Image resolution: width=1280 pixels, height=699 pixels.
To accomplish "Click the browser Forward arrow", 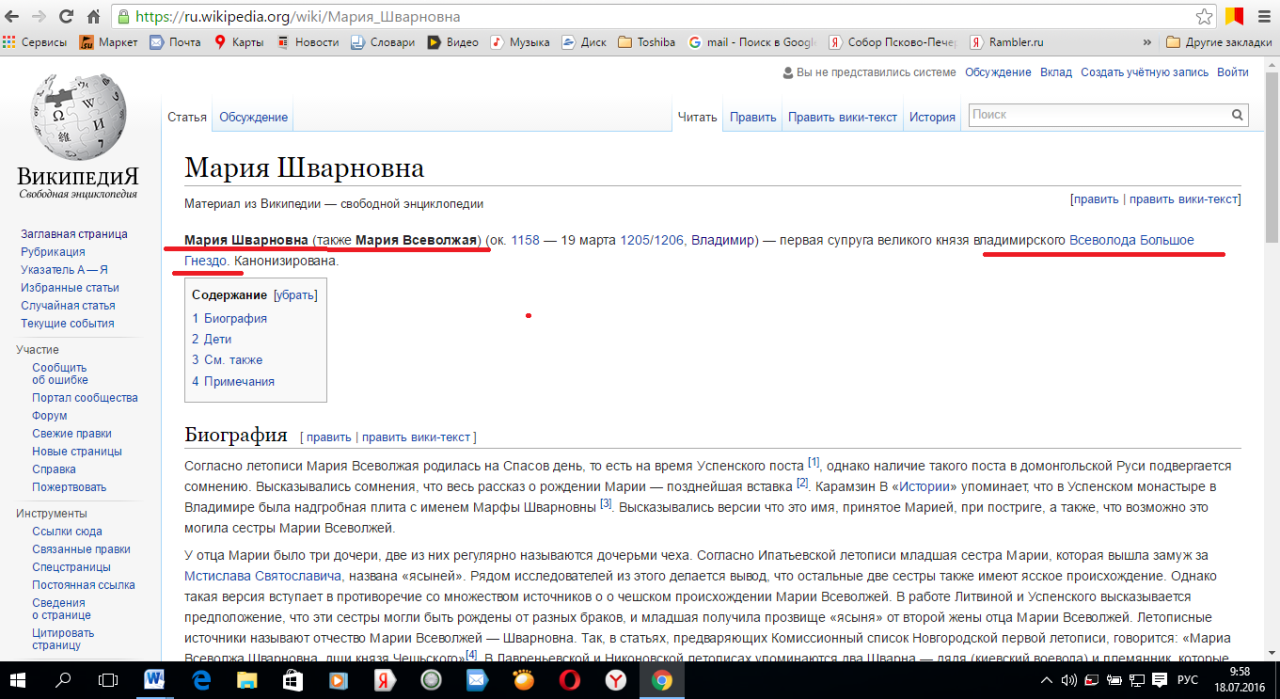I will click(x=39, y=17).
